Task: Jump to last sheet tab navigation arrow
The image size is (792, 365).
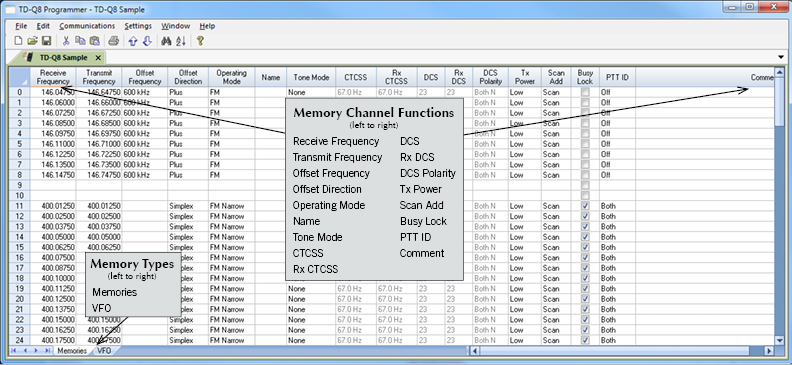Action: 47,350
